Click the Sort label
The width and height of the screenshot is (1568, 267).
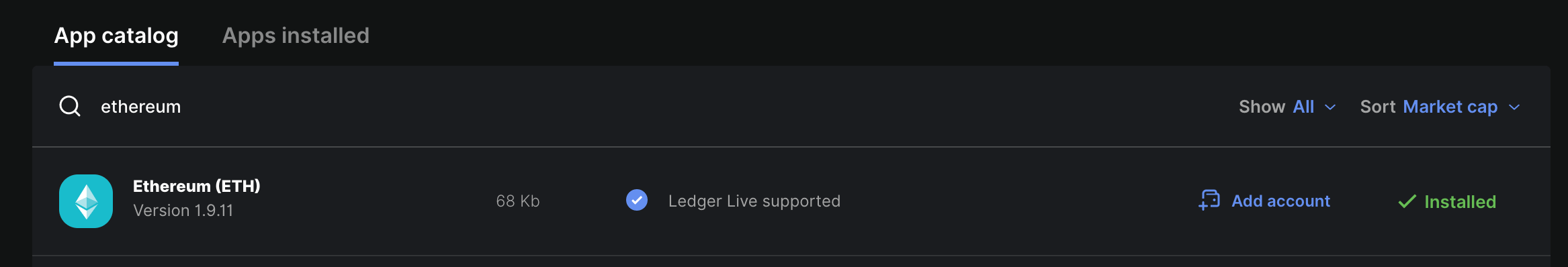pyautogui.click(x=1378, y=107)
